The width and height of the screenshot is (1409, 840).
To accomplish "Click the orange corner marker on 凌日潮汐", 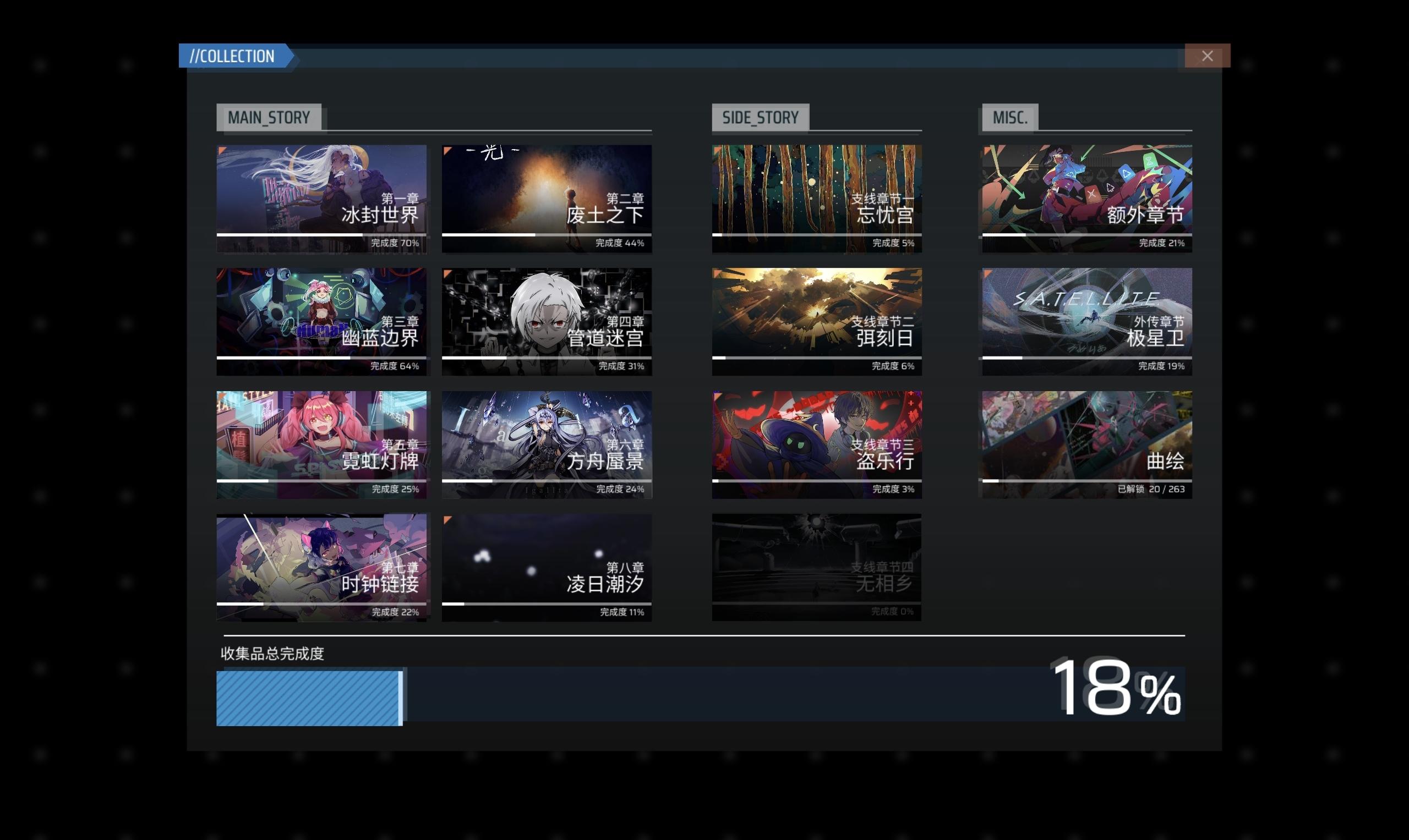I will click(x=447, y=520).
